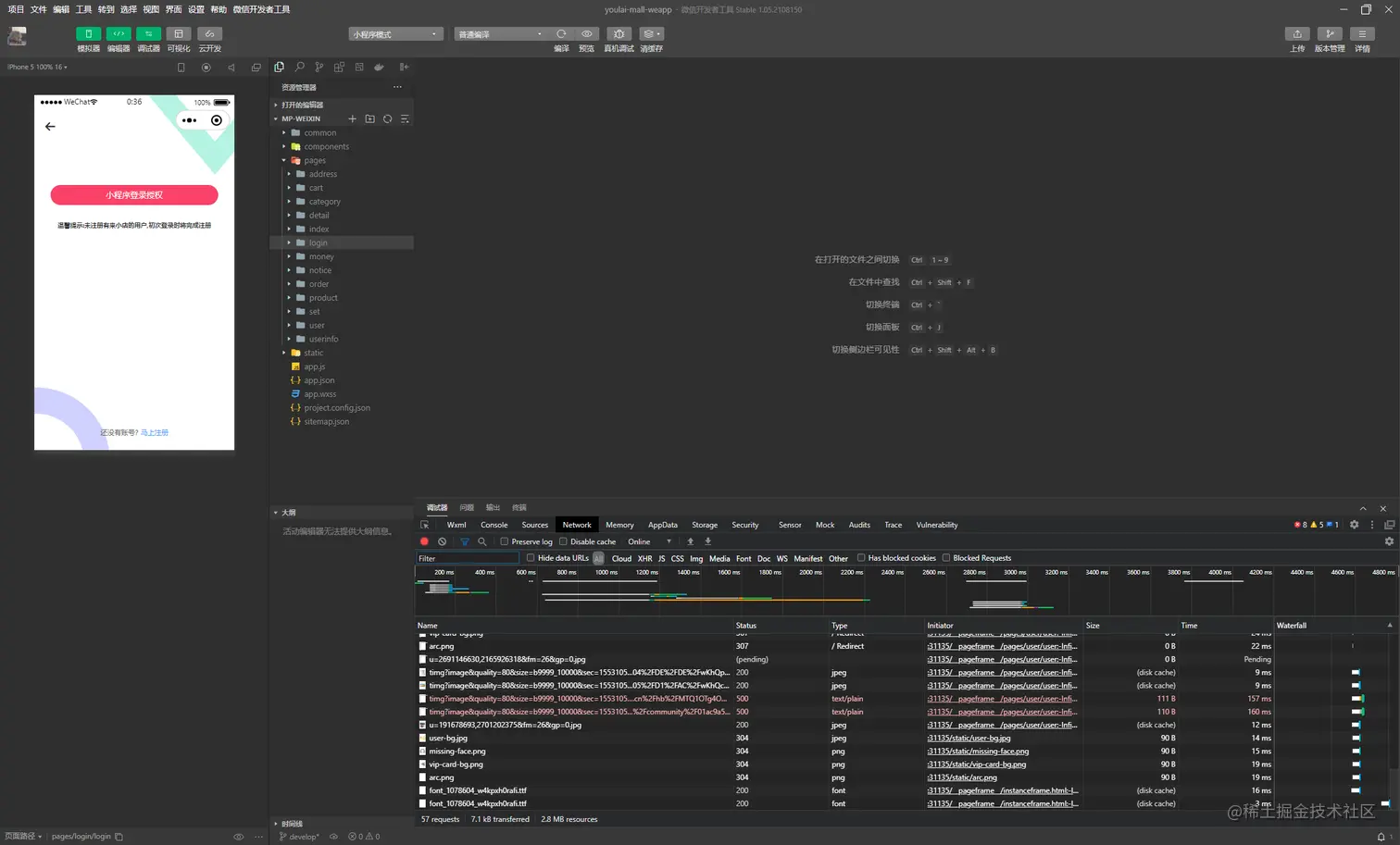
Task: Toggle the 编辑器 editor panel button
Action: [x=119, y=34]
